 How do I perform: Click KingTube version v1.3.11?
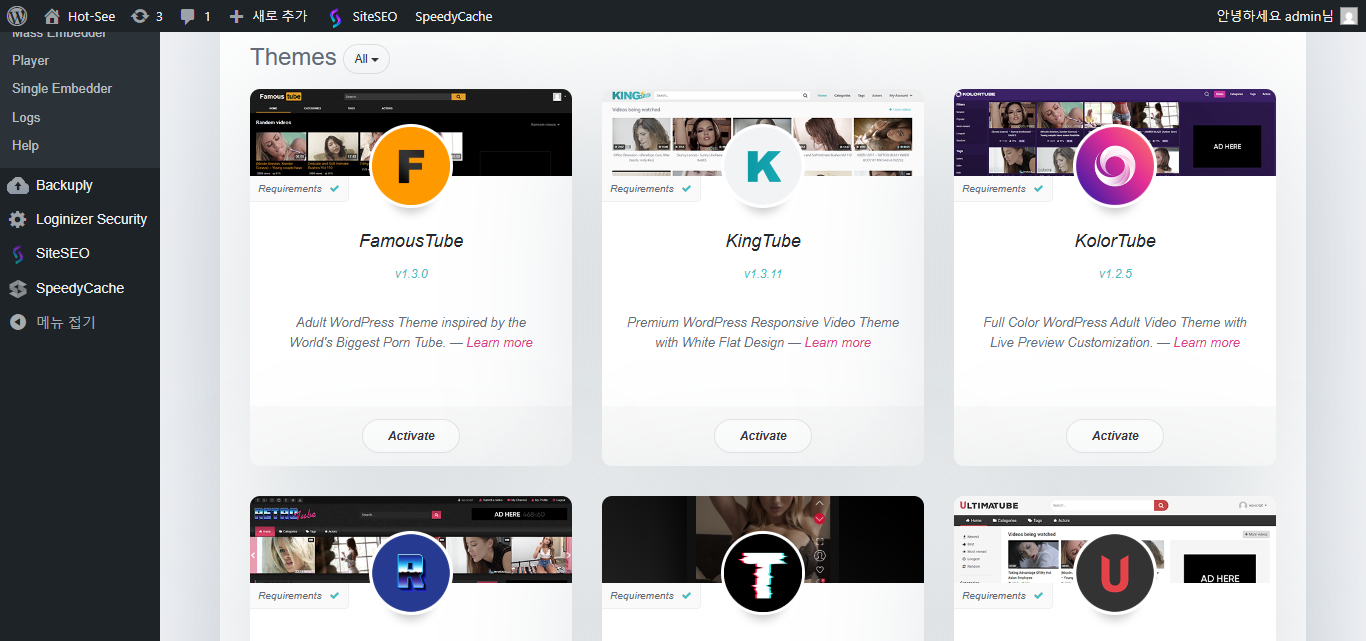click(x=763, y=273)
